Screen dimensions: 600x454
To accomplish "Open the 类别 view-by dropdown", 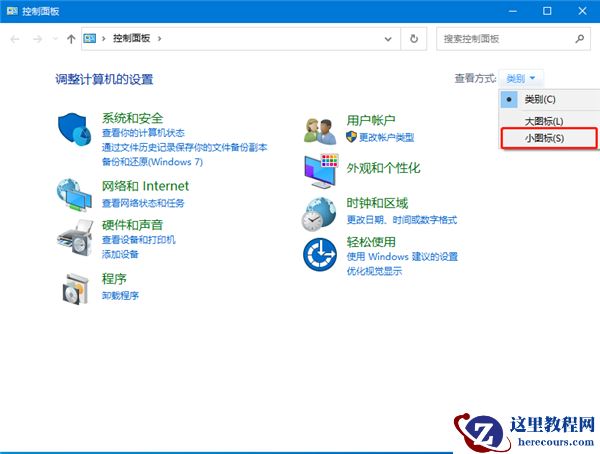I will [x=520, y=78].
